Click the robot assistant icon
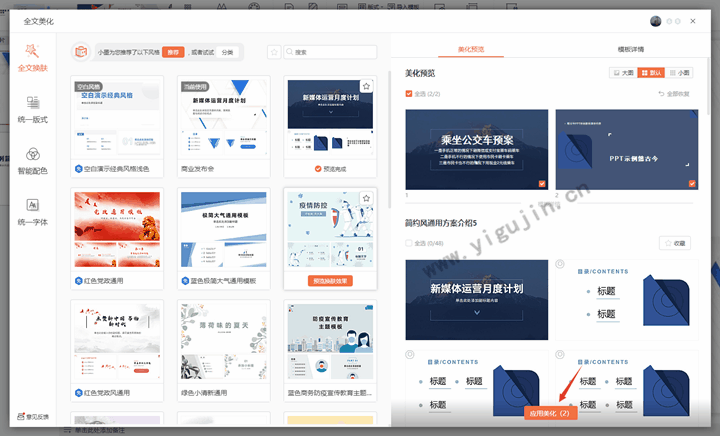This screenshot has height=436, width=720. (81, 52)
